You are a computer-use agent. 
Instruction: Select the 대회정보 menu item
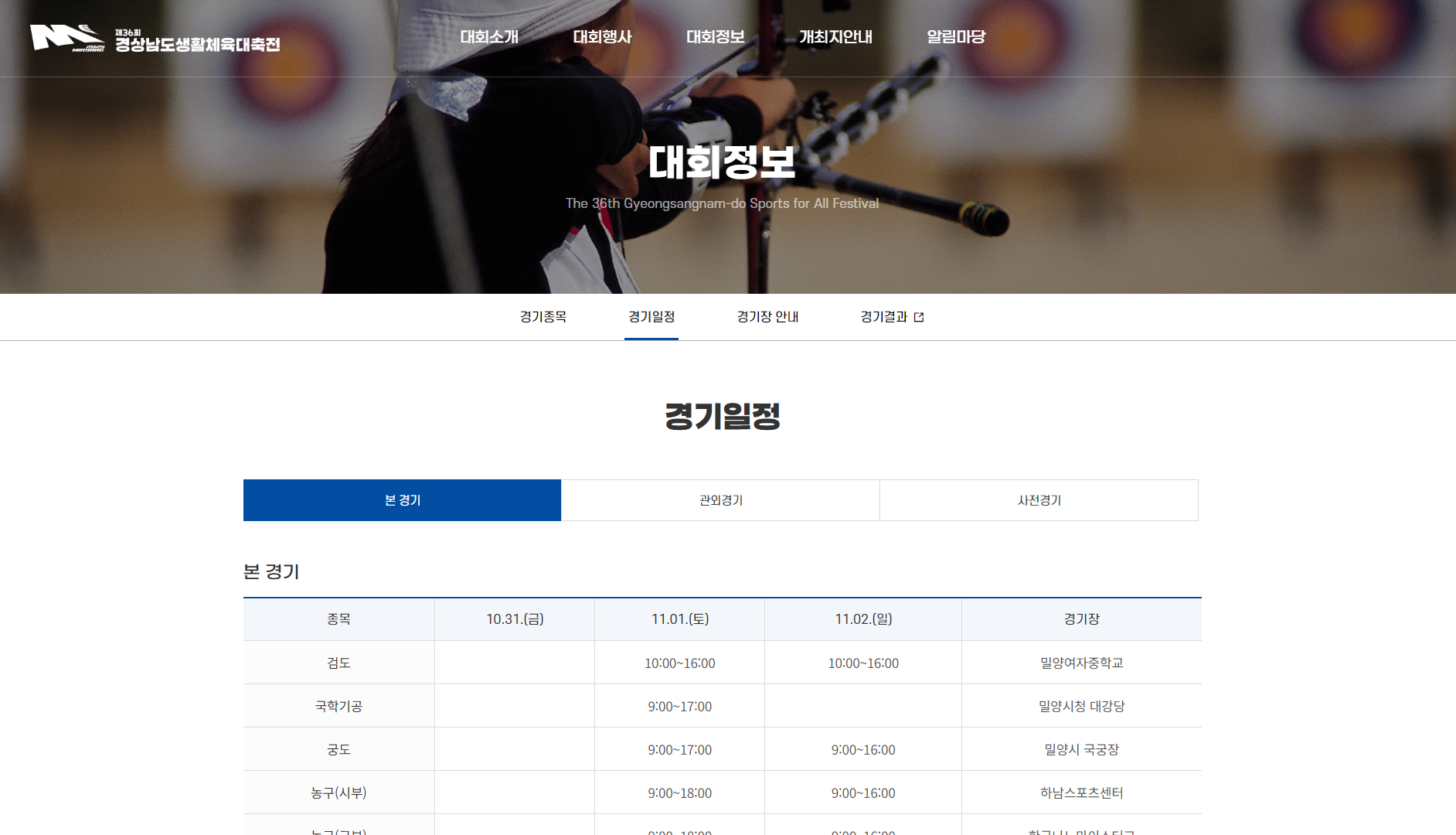[x=715, y=37]
